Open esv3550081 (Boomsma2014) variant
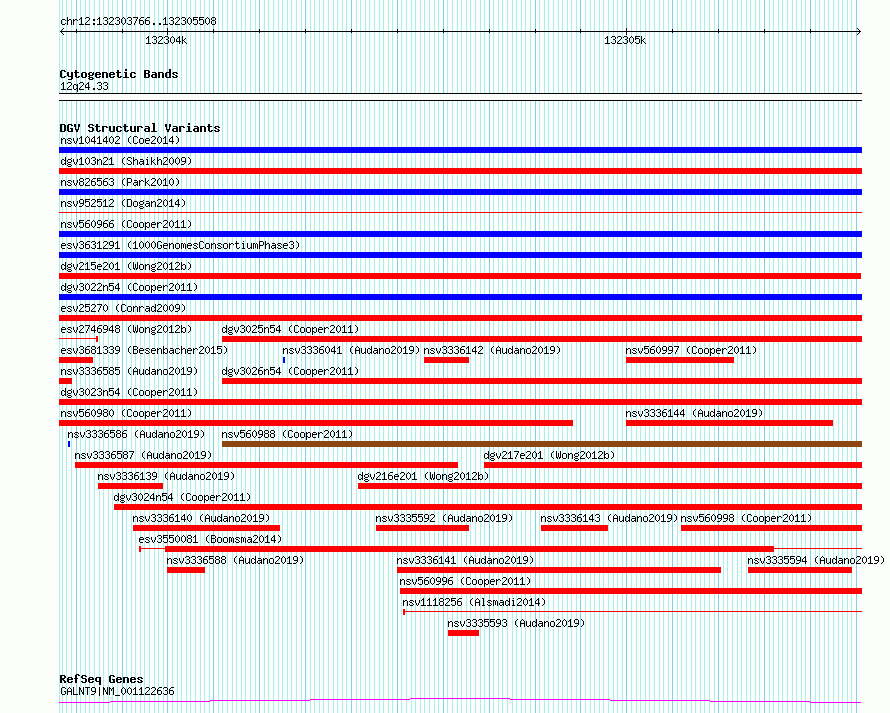The height and width of the screenshot is (713, 890). pyautogui.click(x=210, y=539)
